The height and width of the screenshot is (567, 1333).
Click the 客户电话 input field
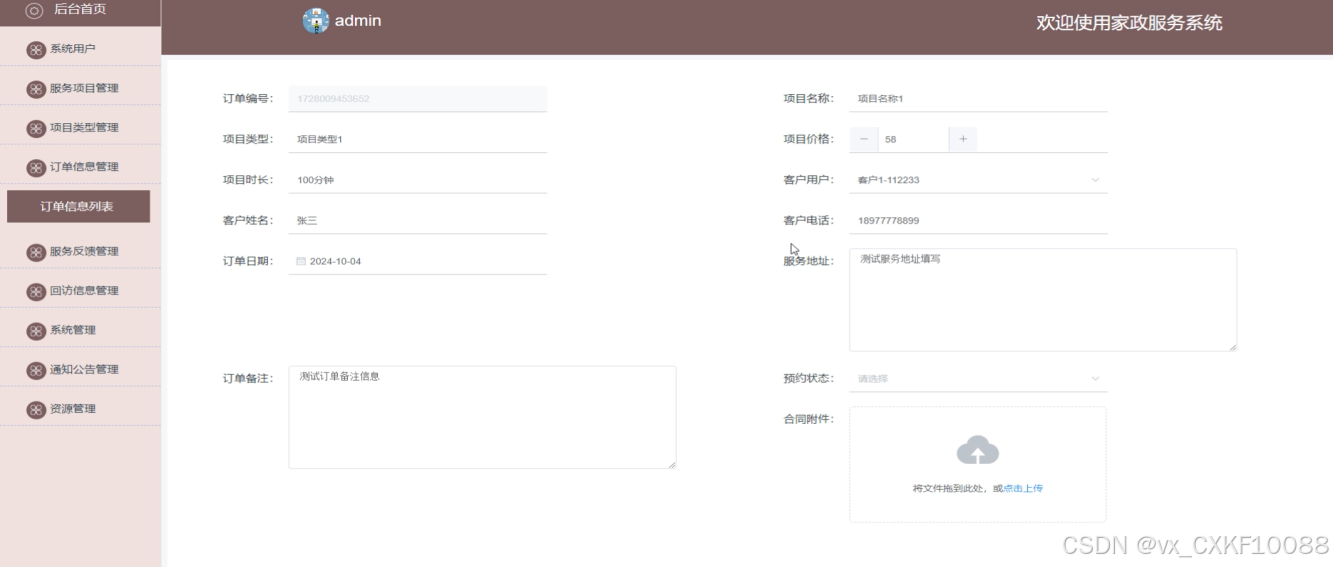click(978, 220)
